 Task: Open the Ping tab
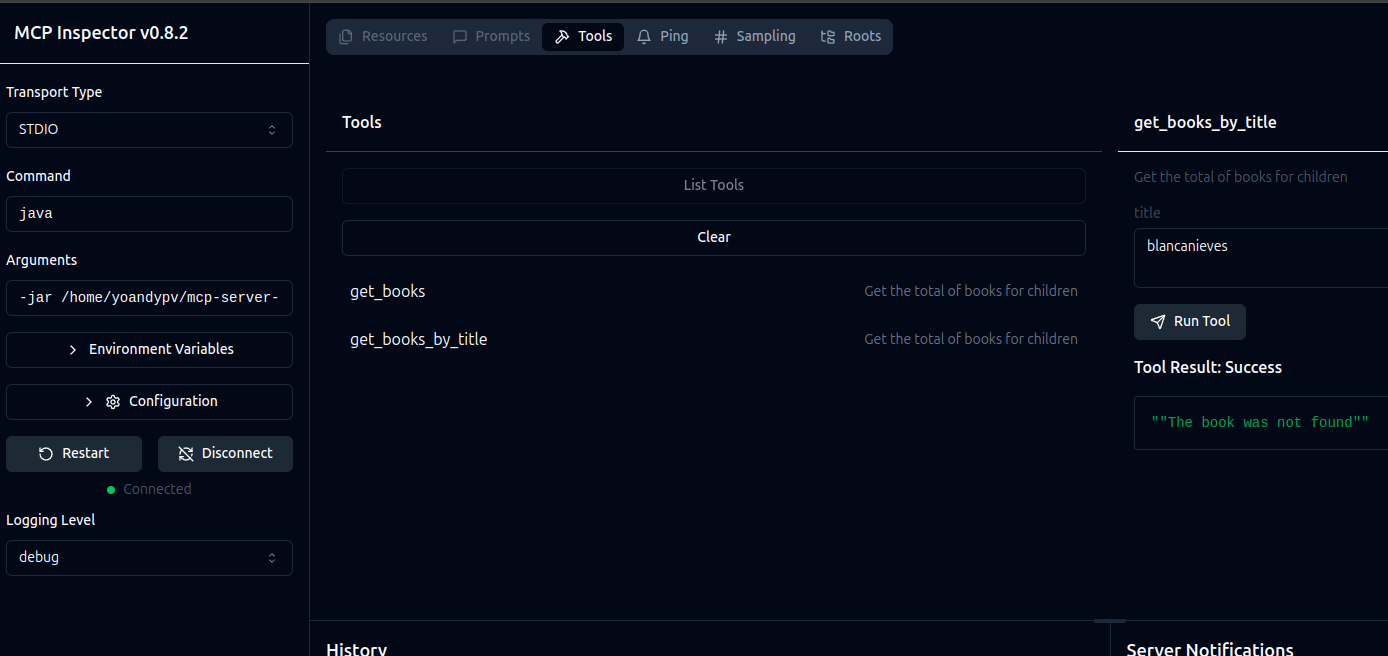(662, 37)
